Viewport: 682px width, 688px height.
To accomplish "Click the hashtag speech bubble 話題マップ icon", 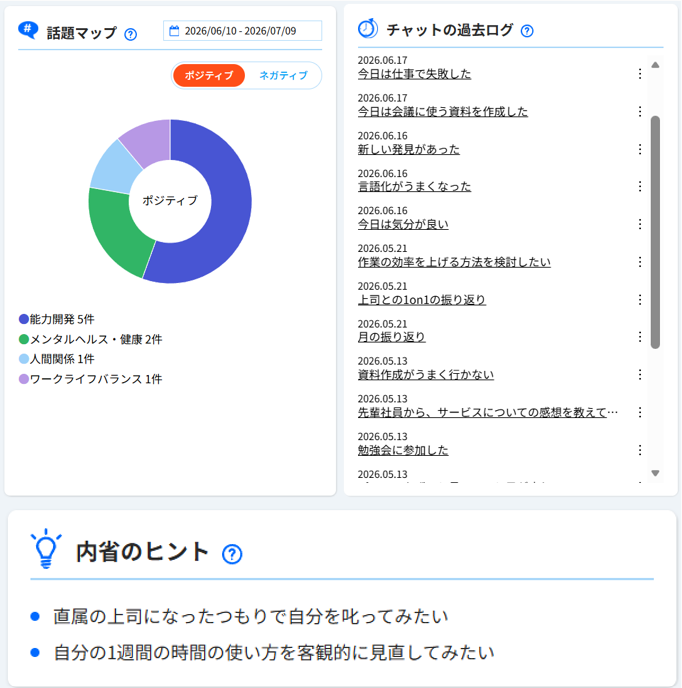I will point(28,30).
